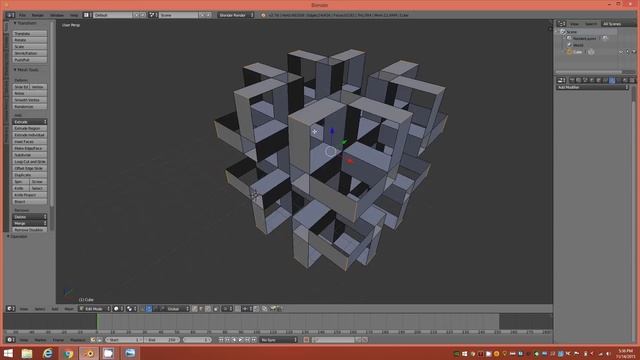Click the Translate button

click(30, 33)
